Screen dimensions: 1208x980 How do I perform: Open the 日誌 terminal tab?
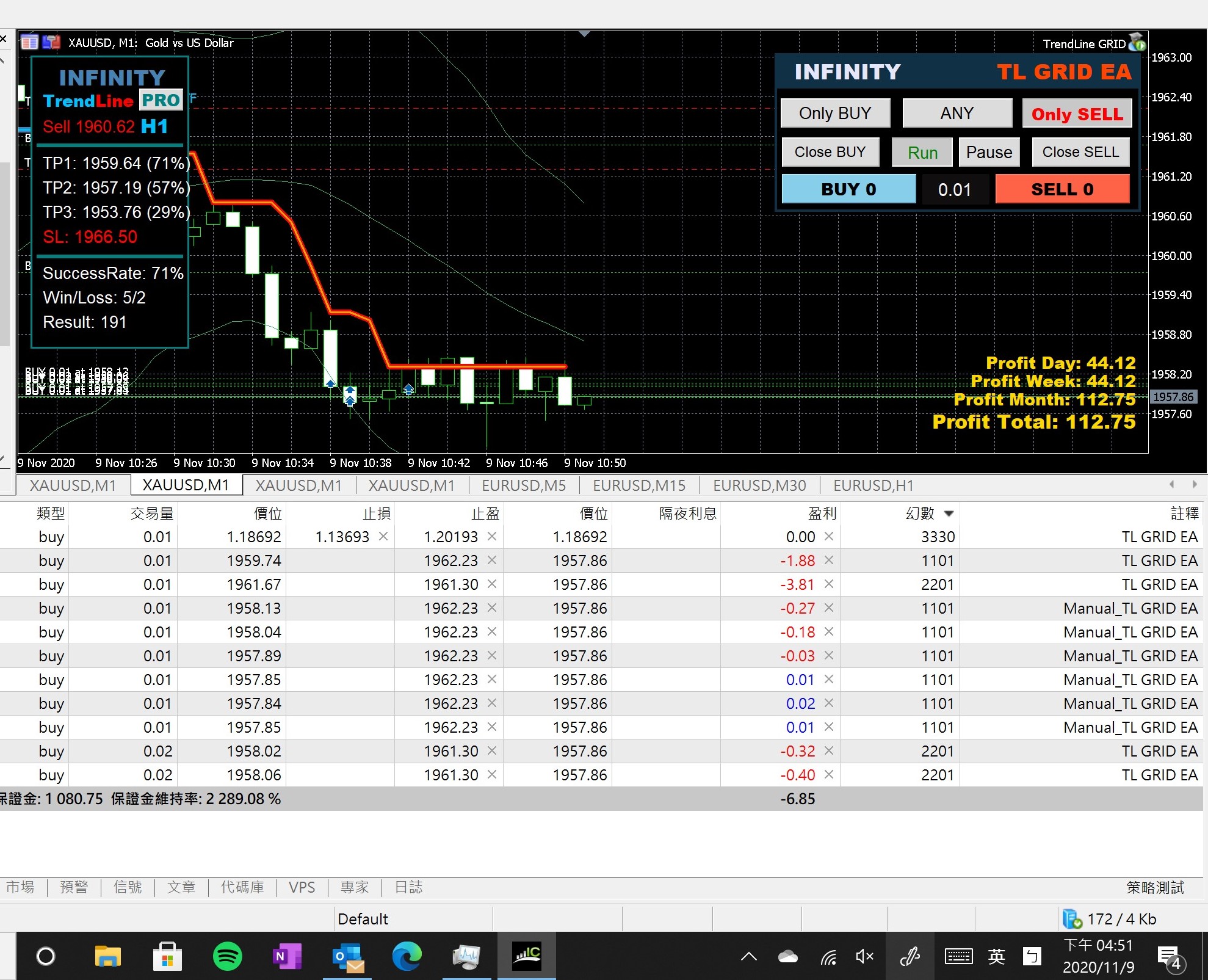[x=408, y=887]
